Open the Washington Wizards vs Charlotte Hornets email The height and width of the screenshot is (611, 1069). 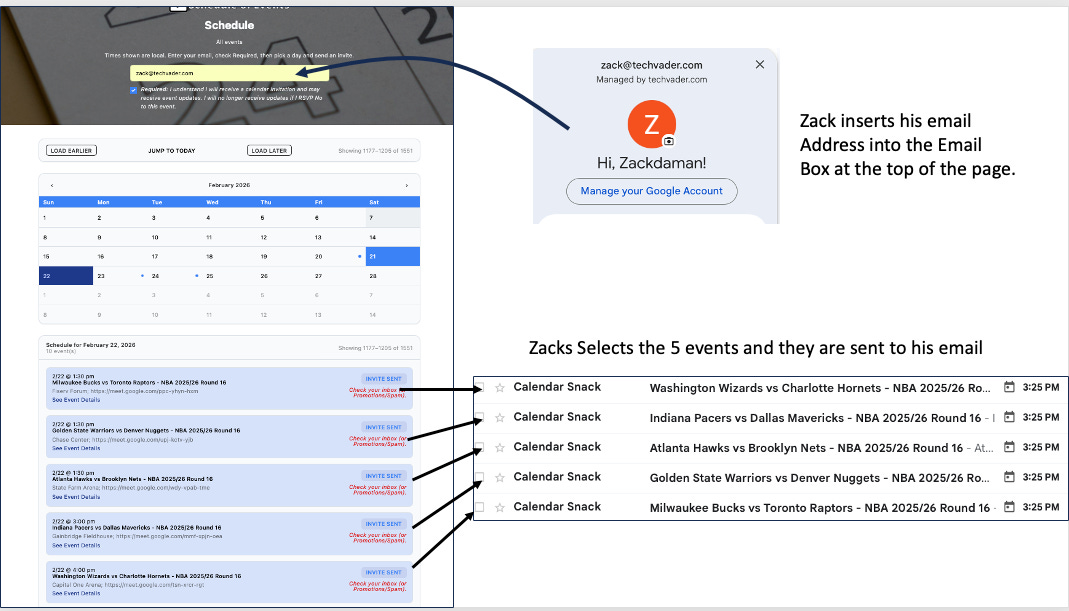tap(770, 387)
